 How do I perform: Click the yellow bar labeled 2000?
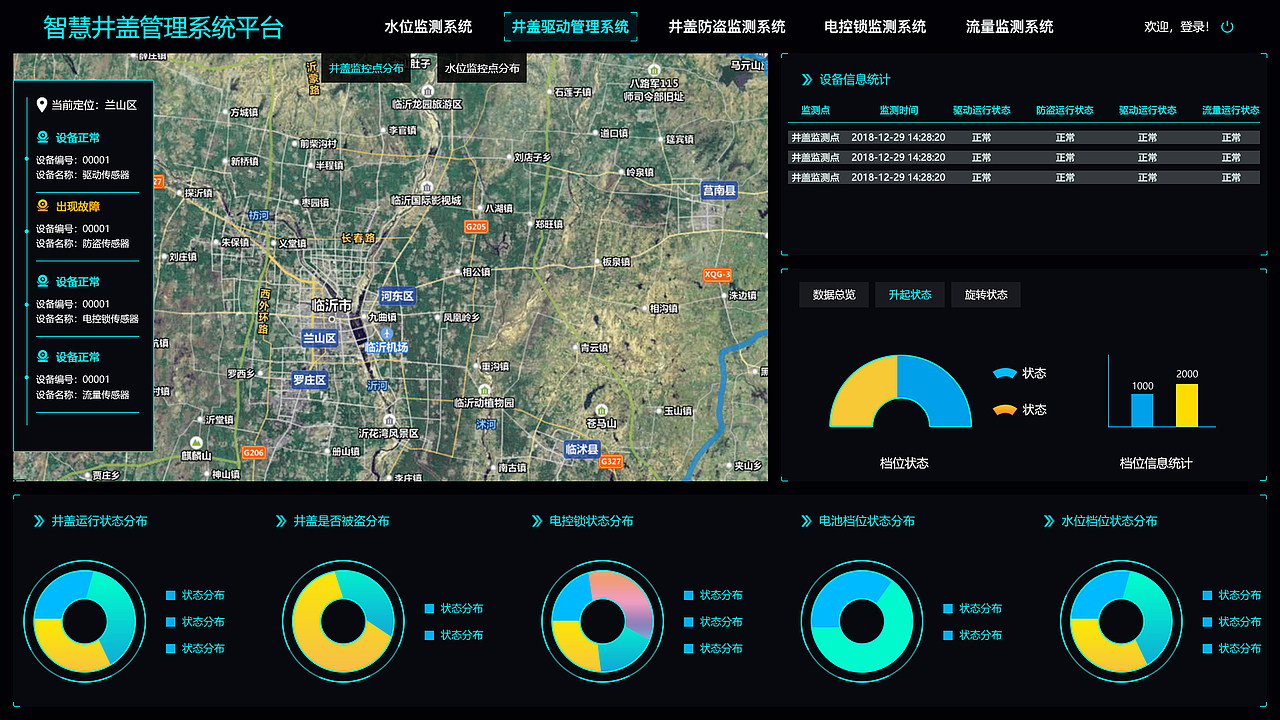click(1187, 405)
